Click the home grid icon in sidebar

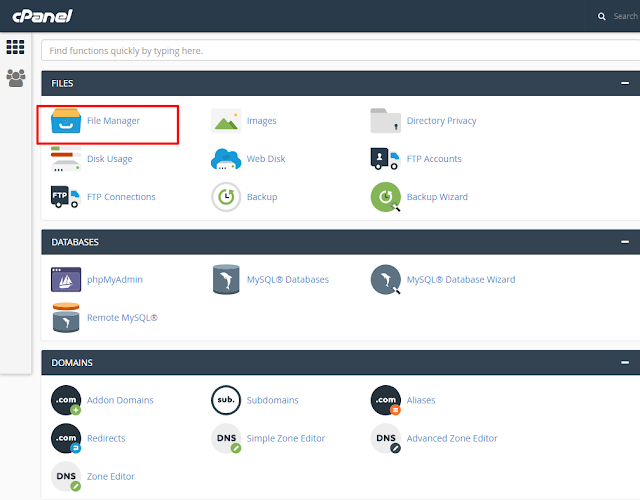[16, 47]
